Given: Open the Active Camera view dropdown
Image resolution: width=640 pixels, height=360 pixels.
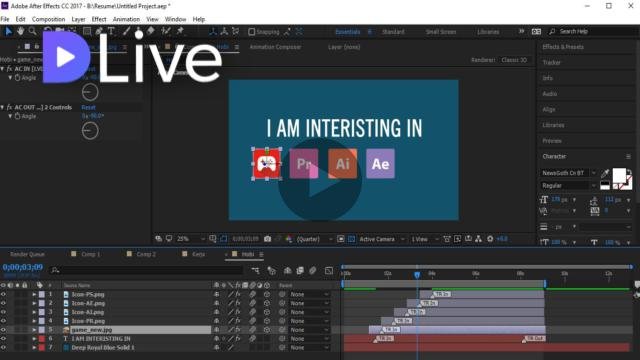Looking at the screenshot, I should pyautogui.click(x=382, y=239).
